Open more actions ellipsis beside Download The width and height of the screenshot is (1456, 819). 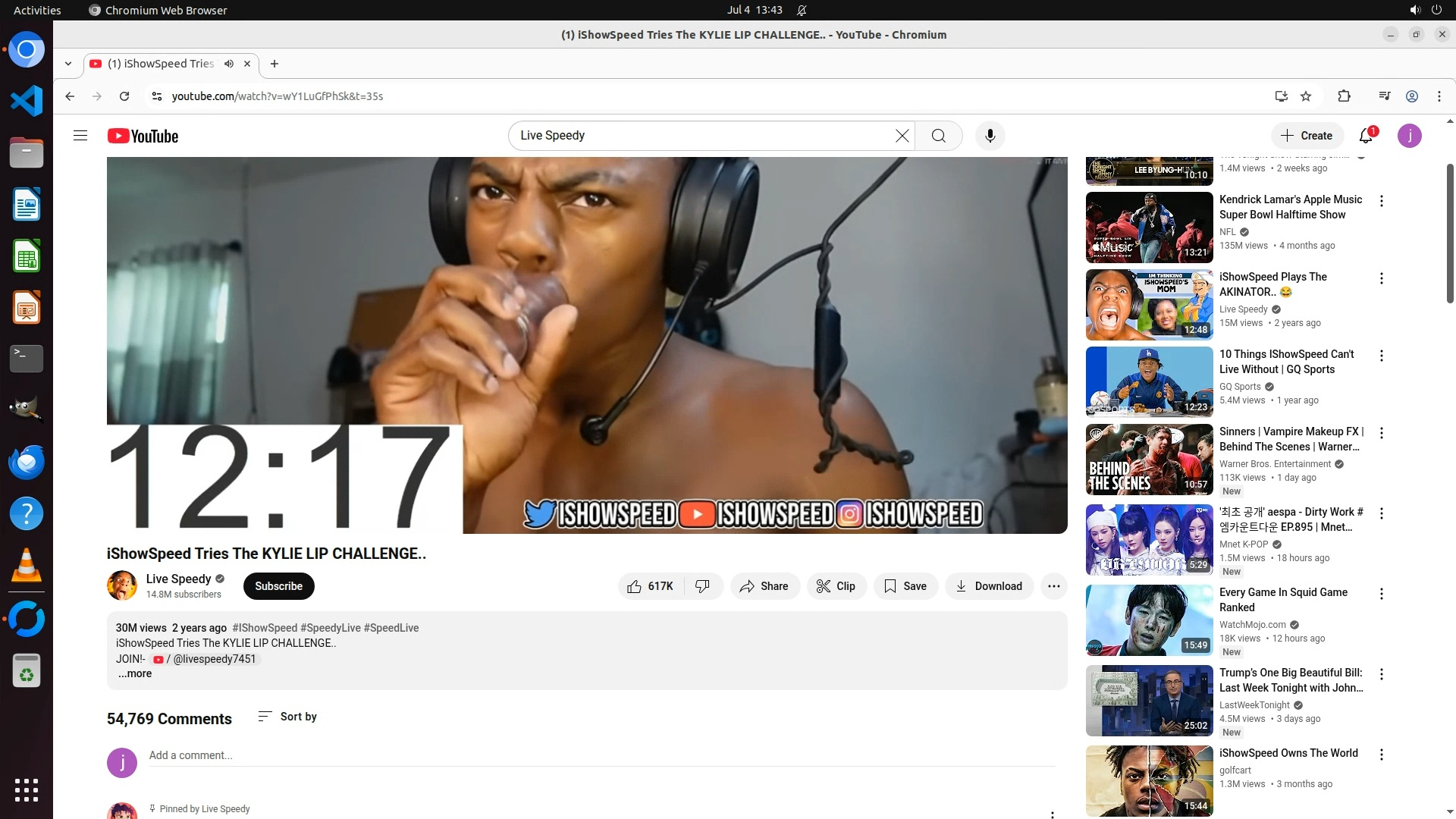(x=1053, y=586)
